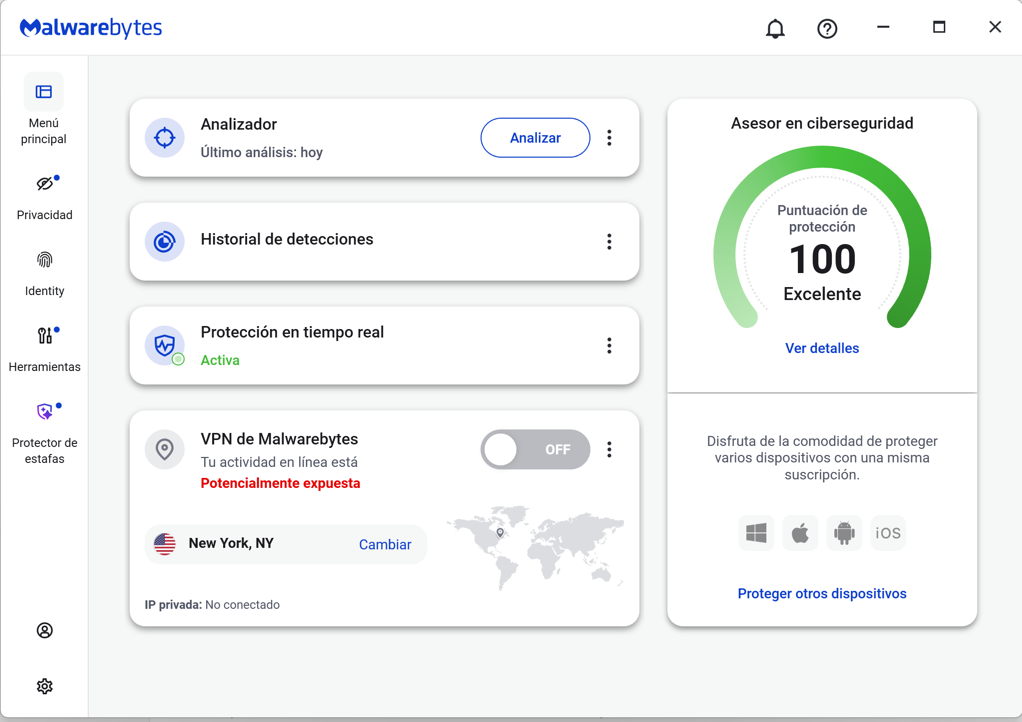Click the Windows platform icon
Image resolution: width=1022 pixels, height=722 pixels.
(756, 533)
